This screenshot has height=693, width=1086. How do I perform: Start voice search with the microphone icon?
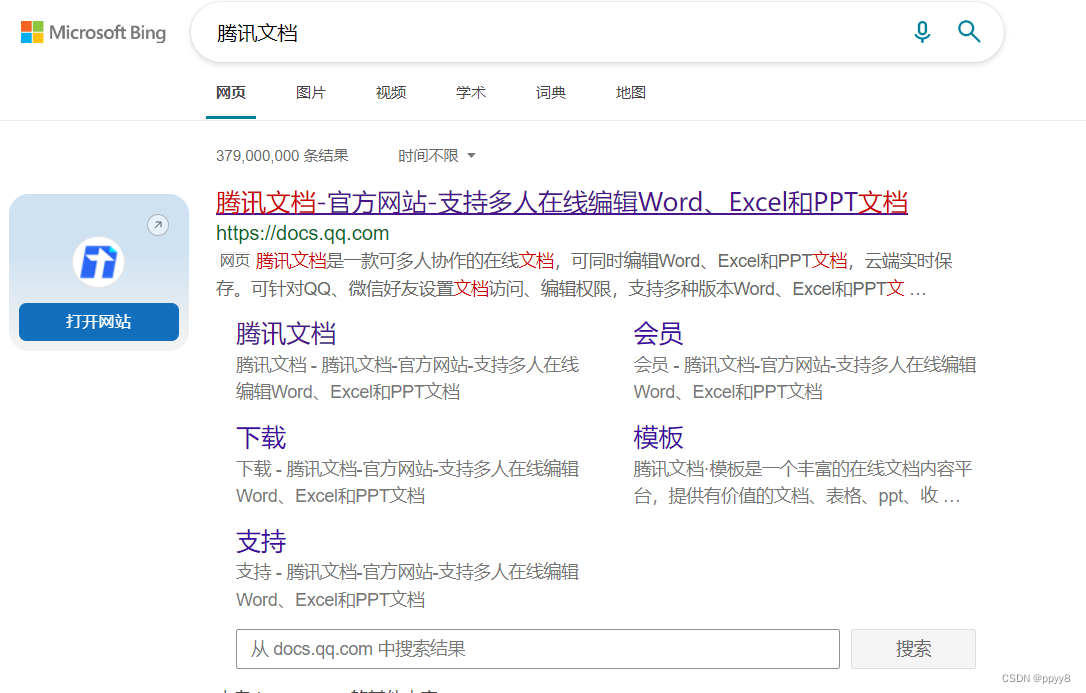(922, 32)
